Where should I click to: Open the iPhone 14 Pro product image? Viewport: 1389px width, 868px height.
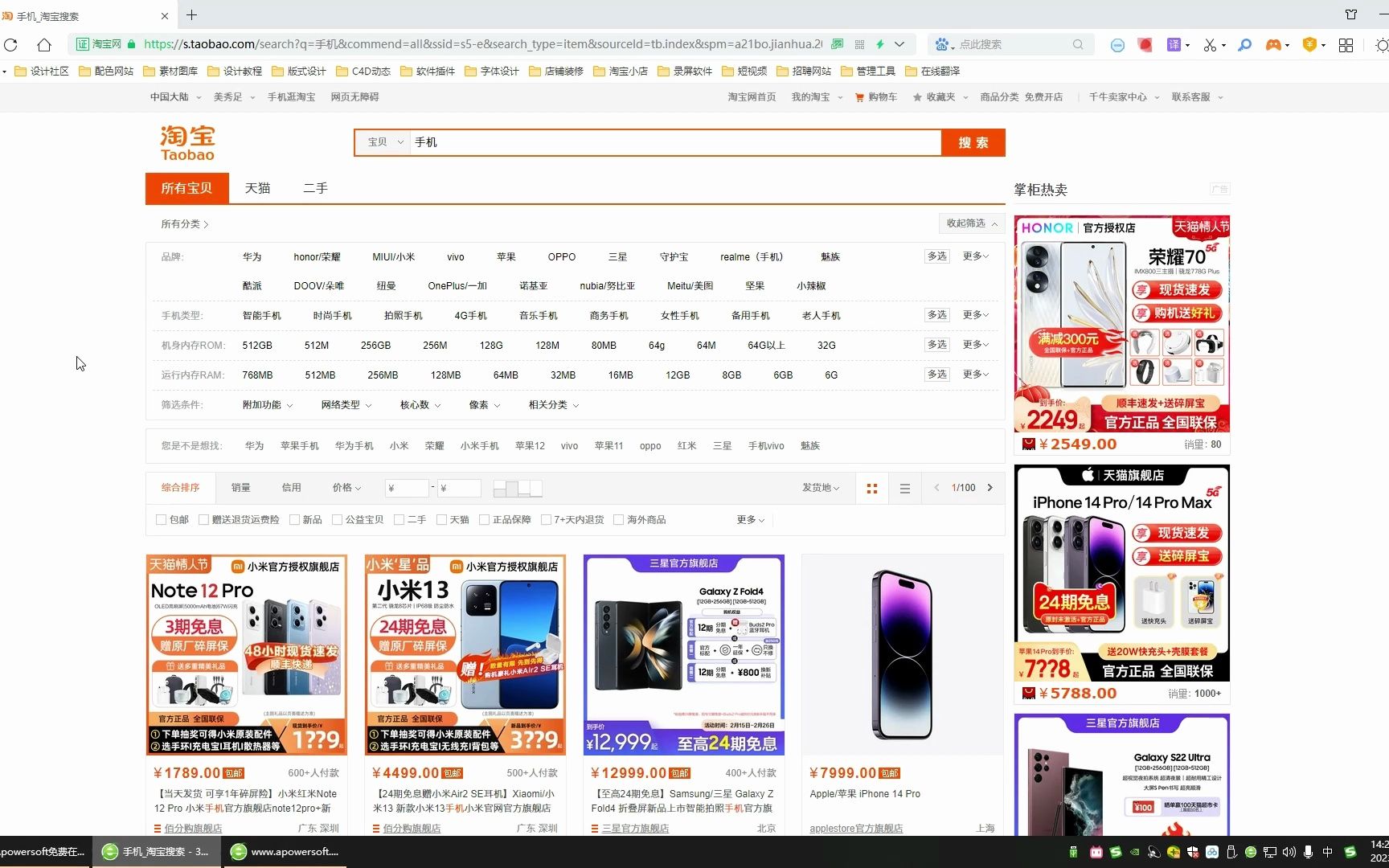pos(903,655)
